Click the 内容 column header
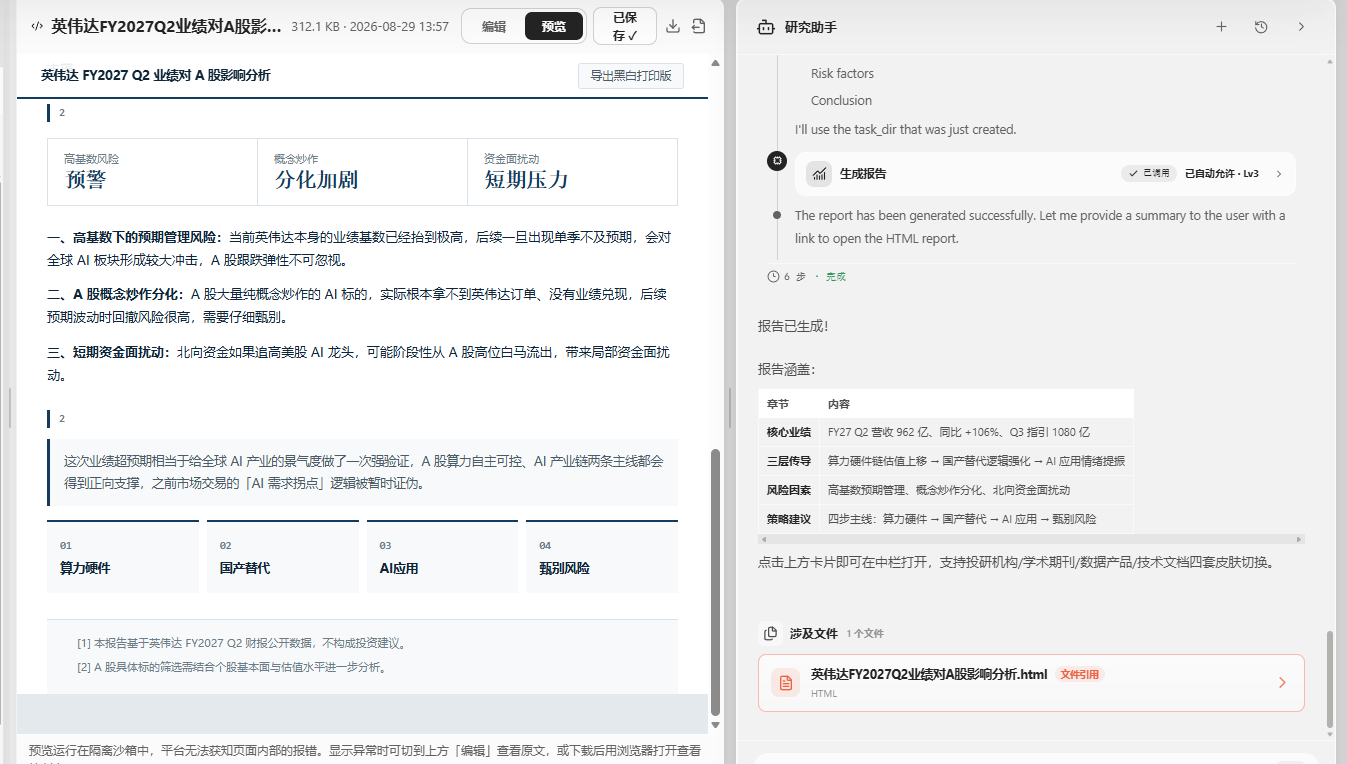This screenshot has height=764, width=1347. pos(839,404)
